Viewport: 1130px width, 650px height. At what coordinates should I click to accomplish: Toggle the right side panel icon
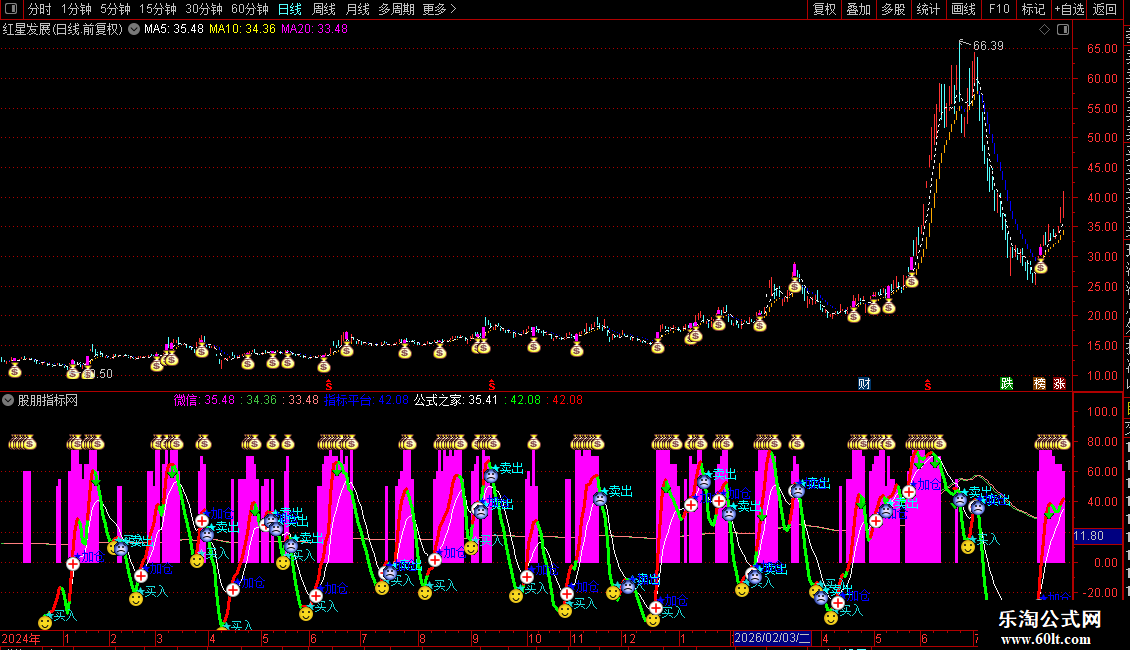point(1063,30)
